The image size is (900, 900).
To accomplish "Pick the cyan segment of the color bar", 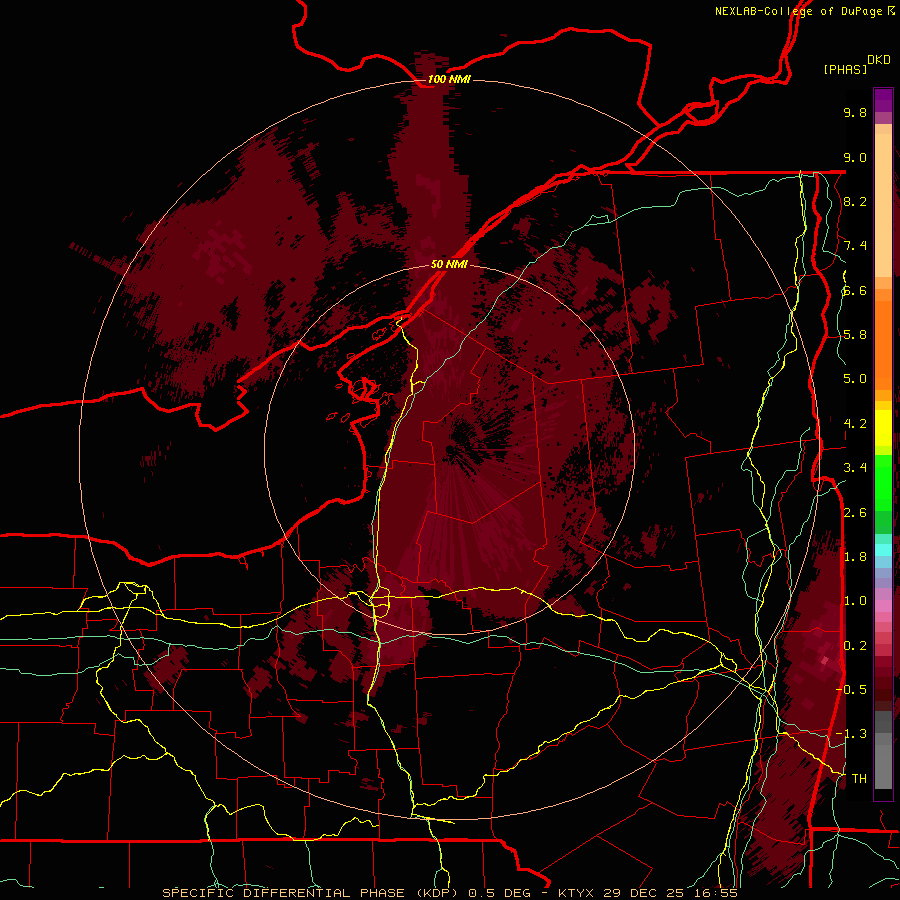I will click(x=883, y=550).
